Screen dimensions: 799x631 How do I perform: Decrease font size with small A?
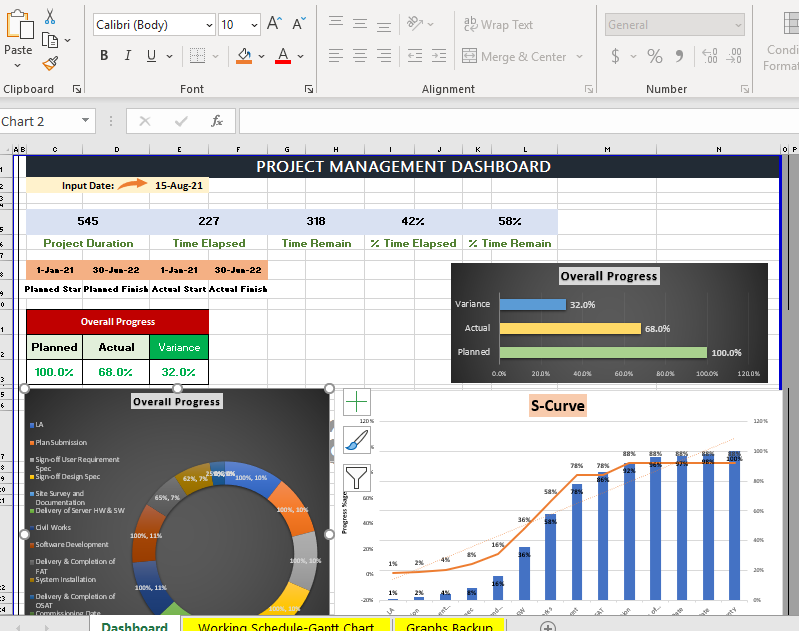click(299, 23)
